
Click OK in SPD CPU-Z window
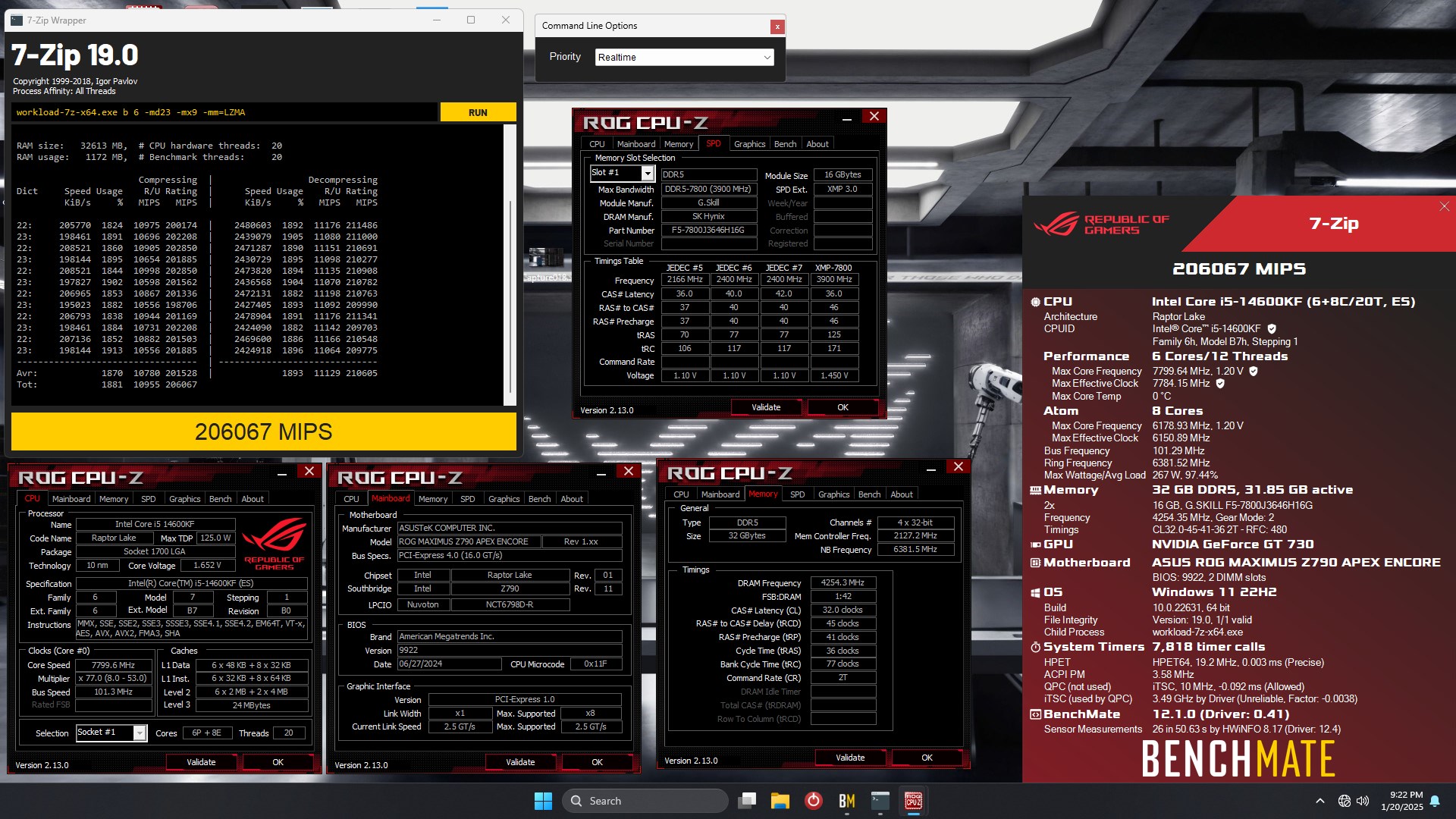(x=843, y=408)
